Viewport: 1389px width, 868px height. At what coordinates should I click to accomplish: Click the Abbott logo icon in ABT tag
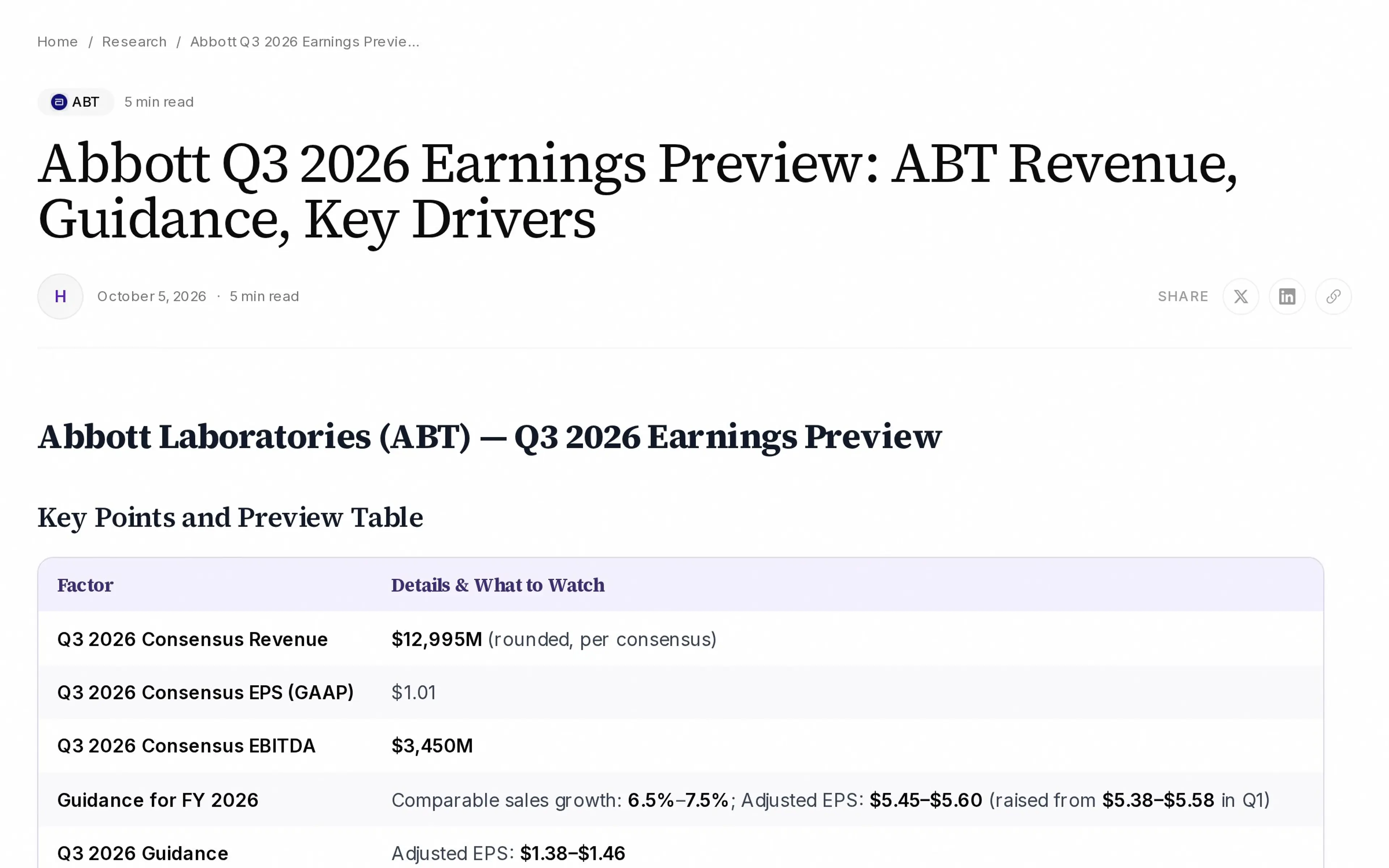59,102
